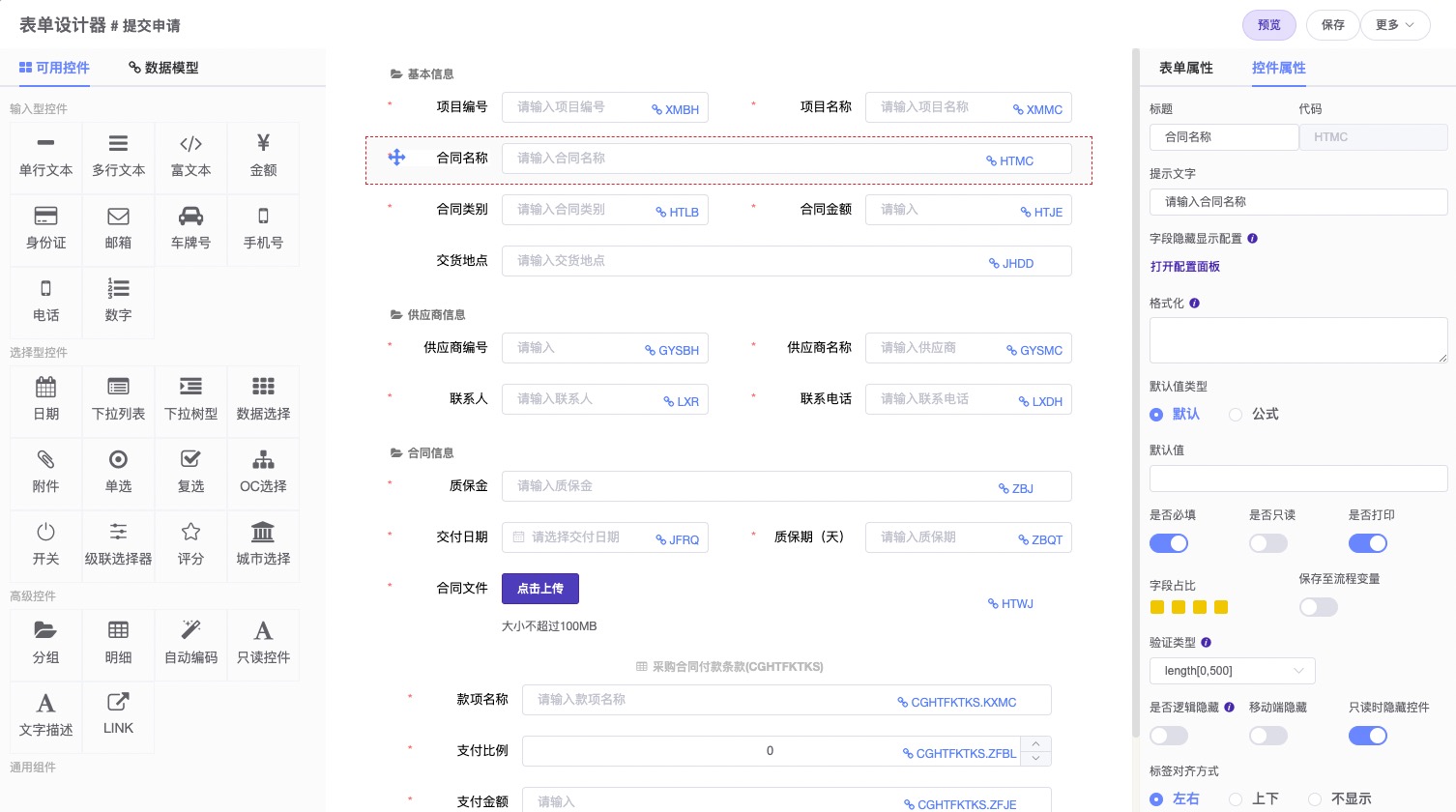Choose 不显示 label alignment

[x=1315, y=799]
